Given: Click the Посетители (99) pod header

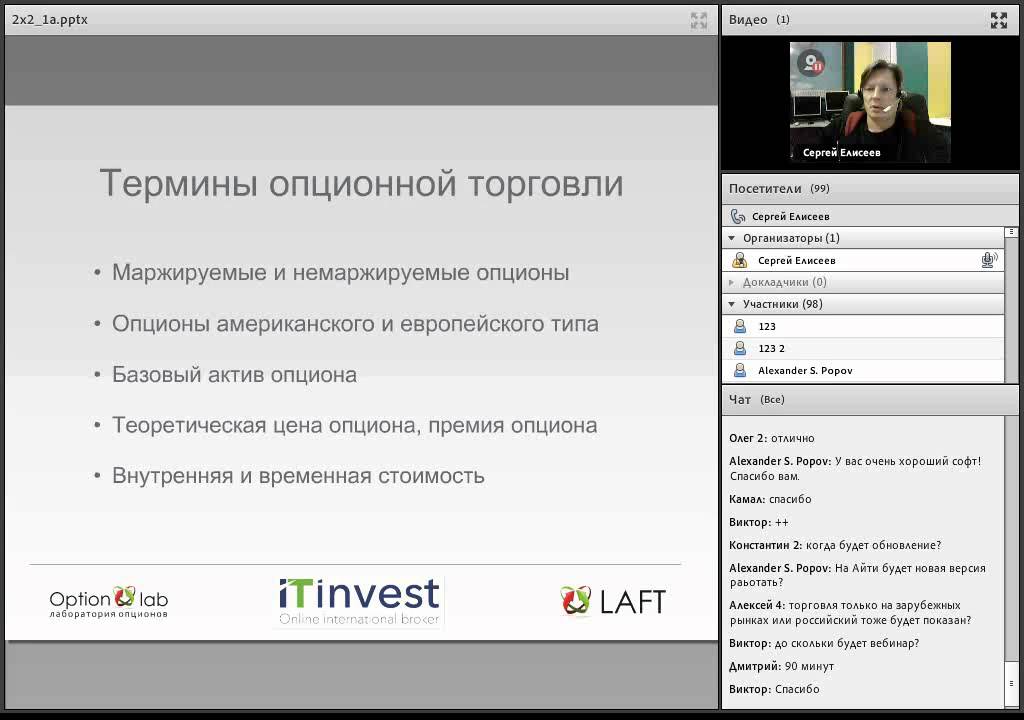Looking at the screenshot, I should tap(870, 189).
